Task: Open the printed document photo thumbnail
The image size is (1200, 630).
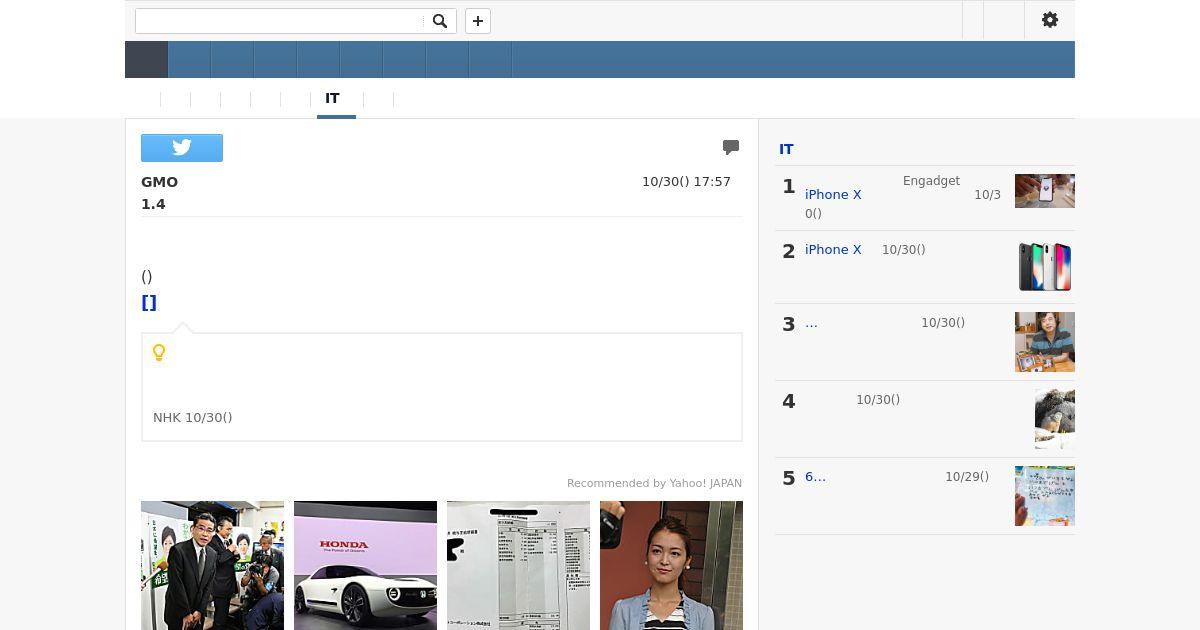Action: coord(518,565)
